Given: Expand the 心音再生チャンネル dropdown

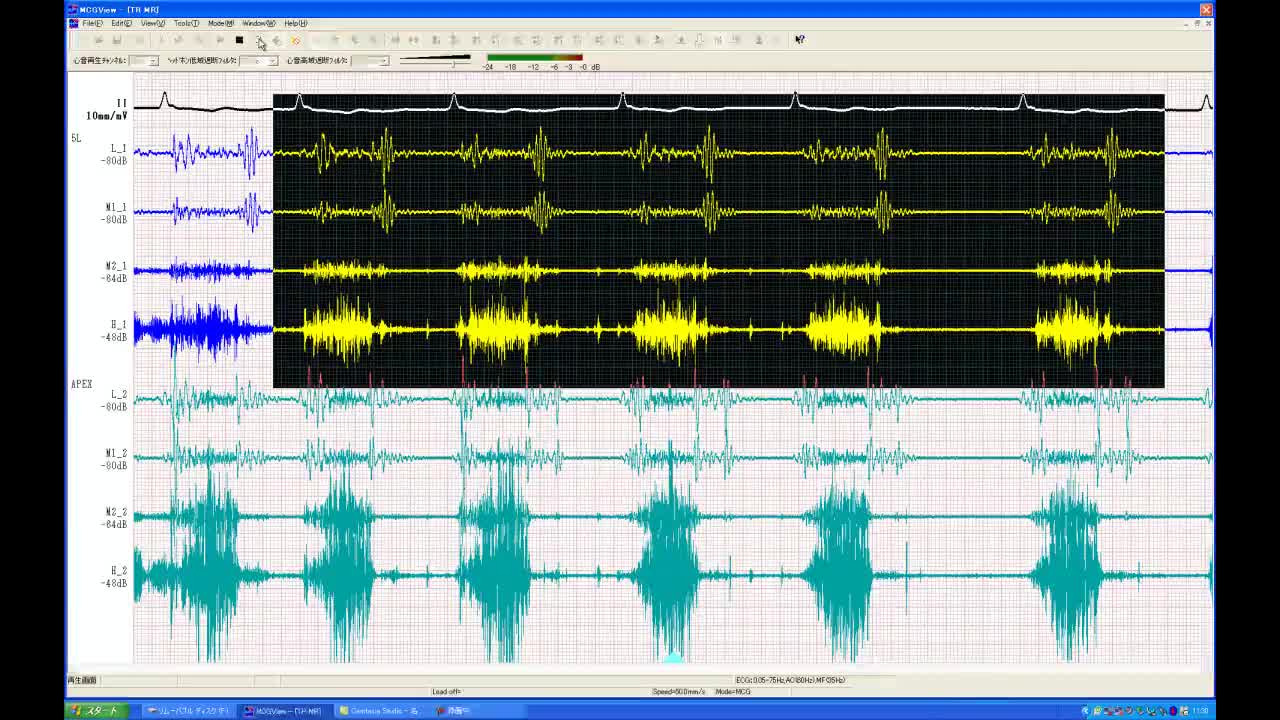Looking at the screenshot, I should click(152, 61).
